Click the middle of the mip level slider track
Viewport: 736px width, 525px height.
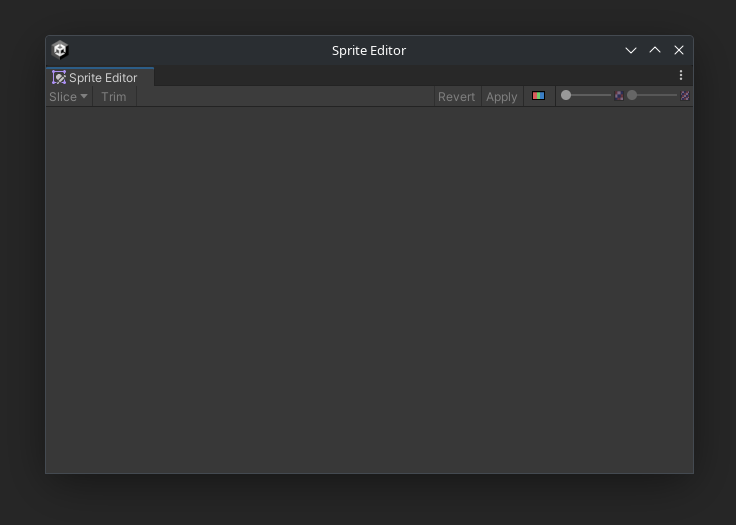coord(654,96)
